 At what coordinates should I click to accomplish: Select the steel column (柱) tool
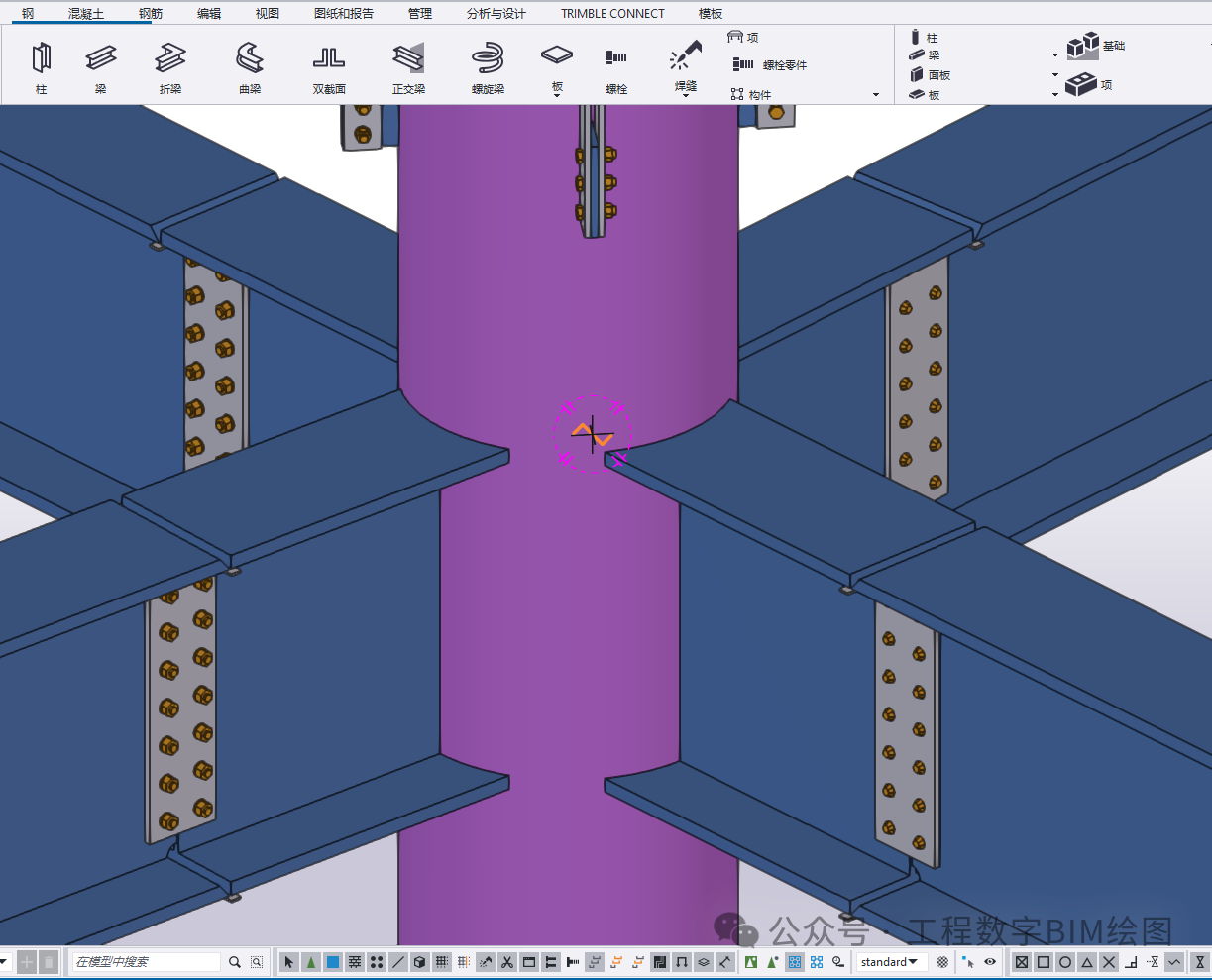coord(41,59)
